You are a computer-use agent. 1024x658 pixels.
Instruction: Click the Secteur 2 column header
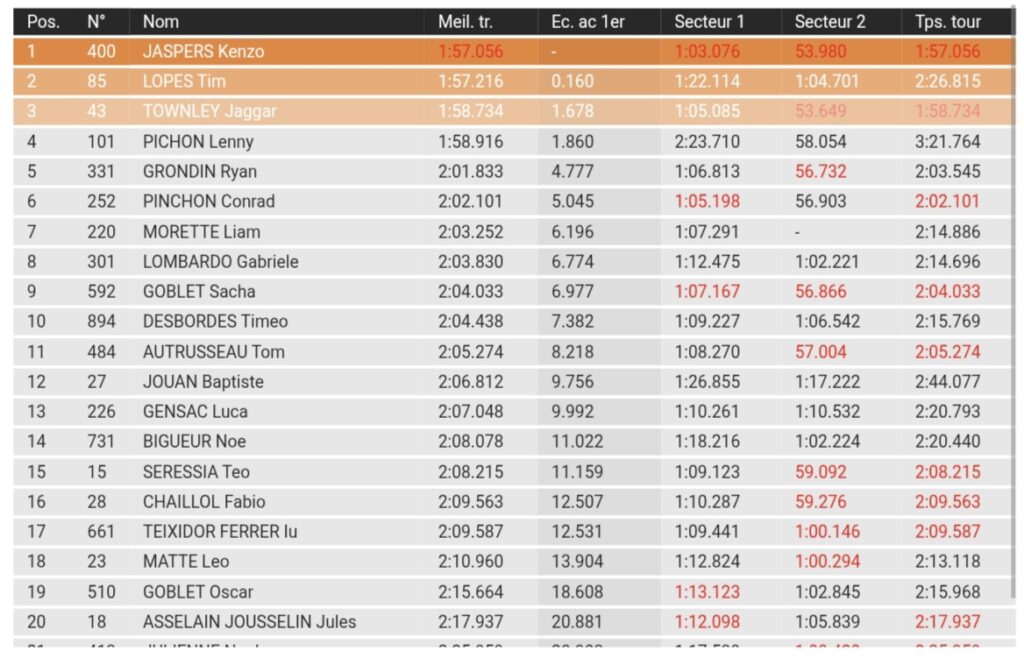pos(830,21)
